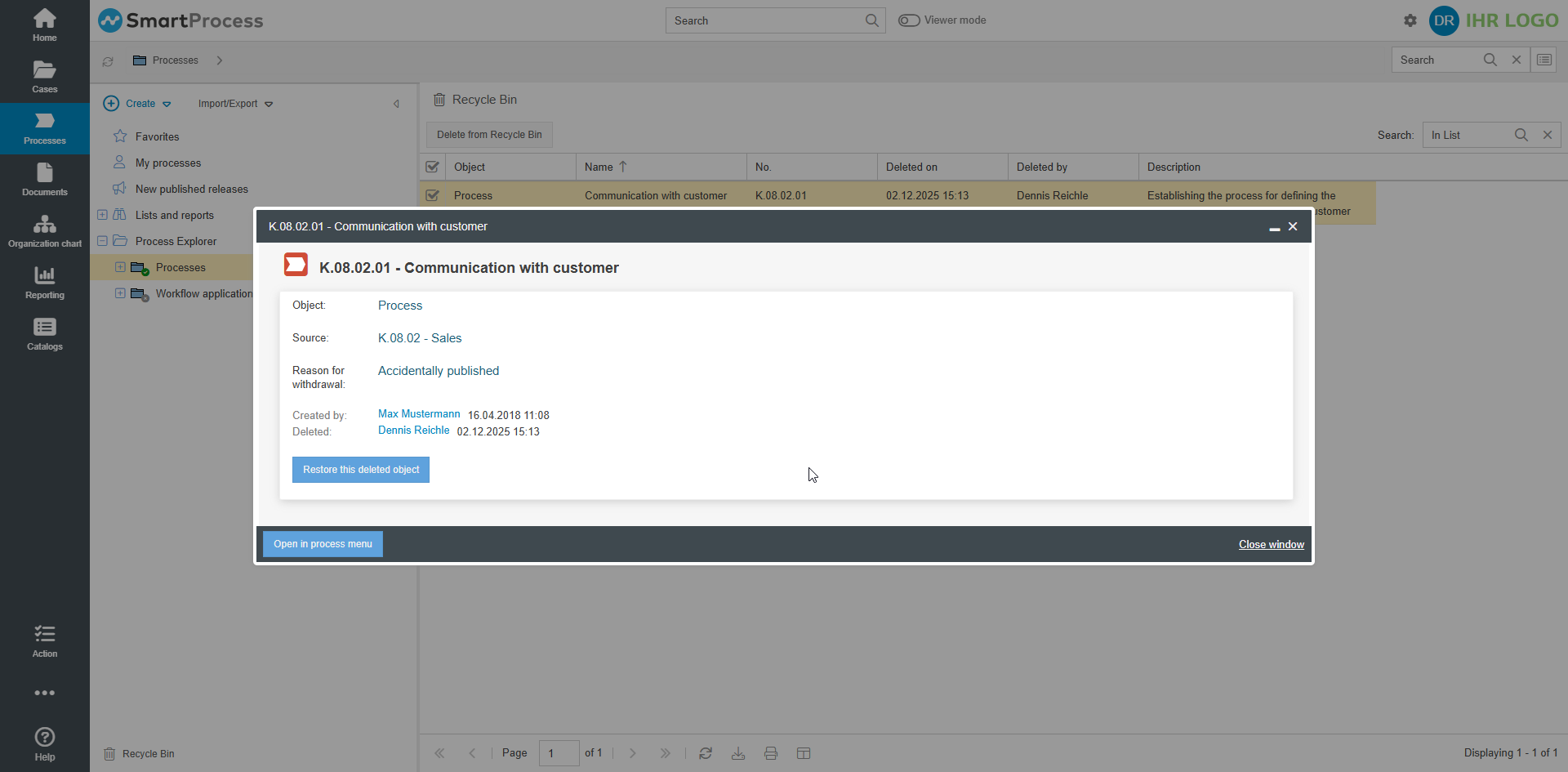The height and width of the screenshot is (772, 1568).
Task: Expand the Processes tree folder
Action: [120, 267]
